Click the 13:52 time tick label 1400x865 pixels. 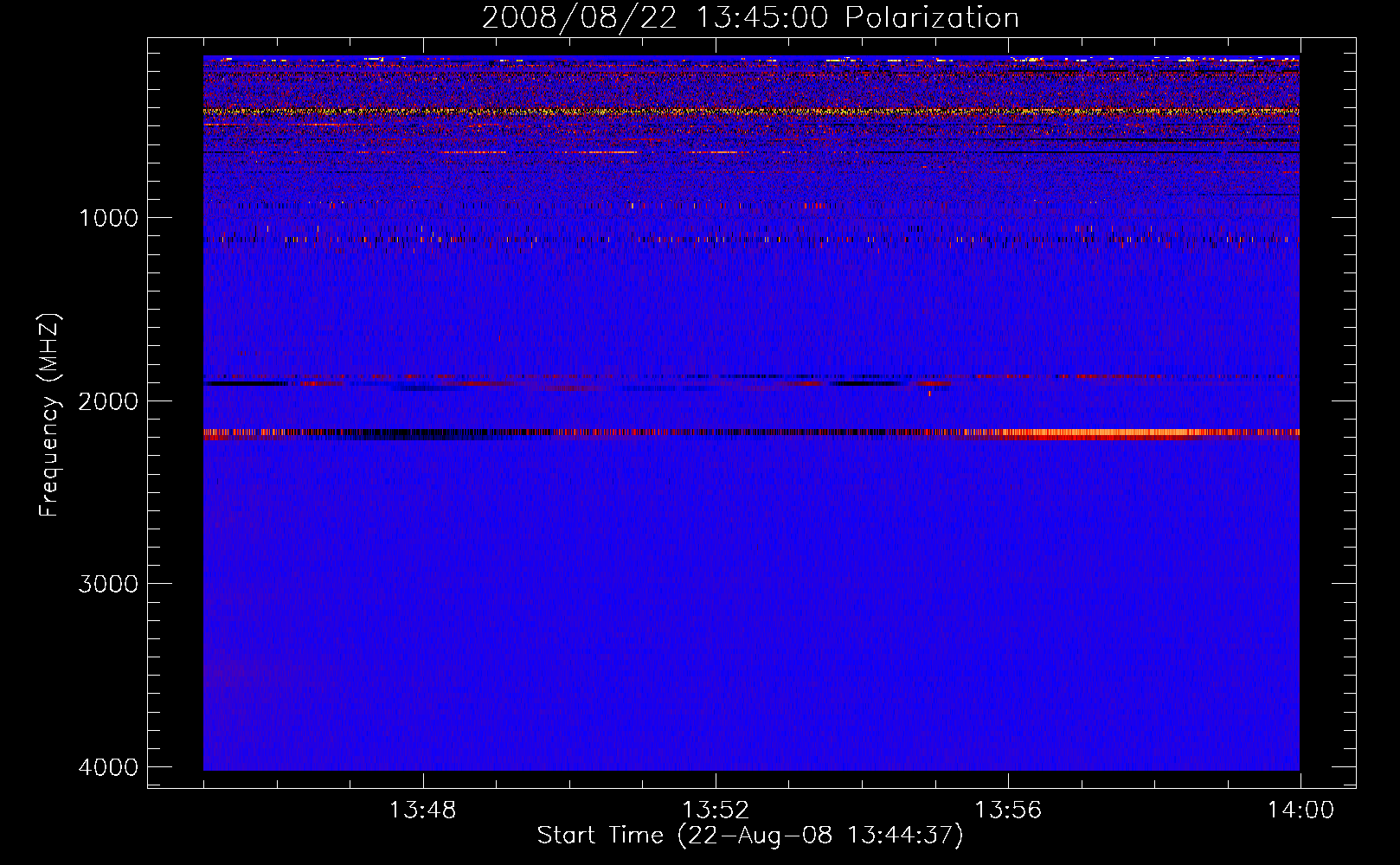(x=716, y=811)
